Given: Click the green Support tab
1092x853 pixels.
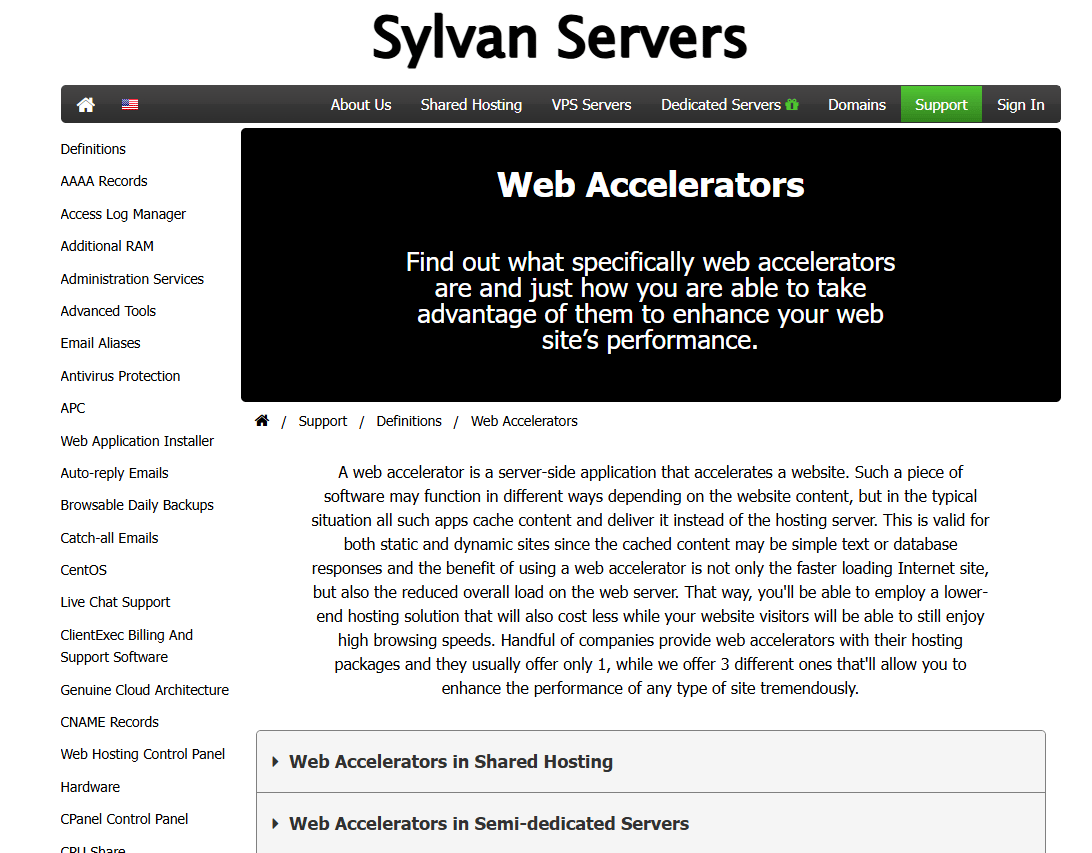Looking at the screenshot, I should click(x=941, y=104).
